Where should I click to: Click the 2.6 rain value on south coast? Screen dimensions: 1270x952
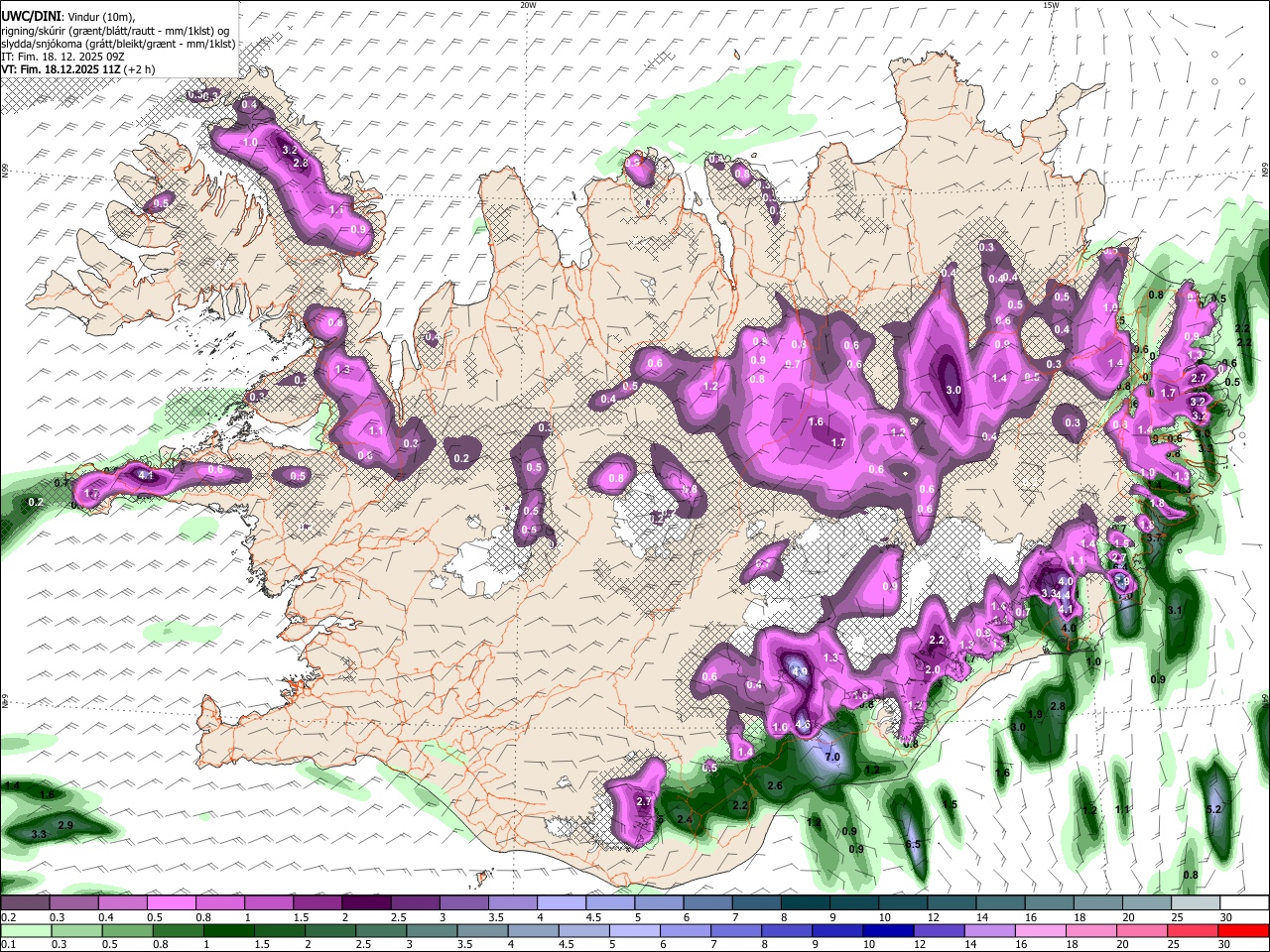(775, 785)
